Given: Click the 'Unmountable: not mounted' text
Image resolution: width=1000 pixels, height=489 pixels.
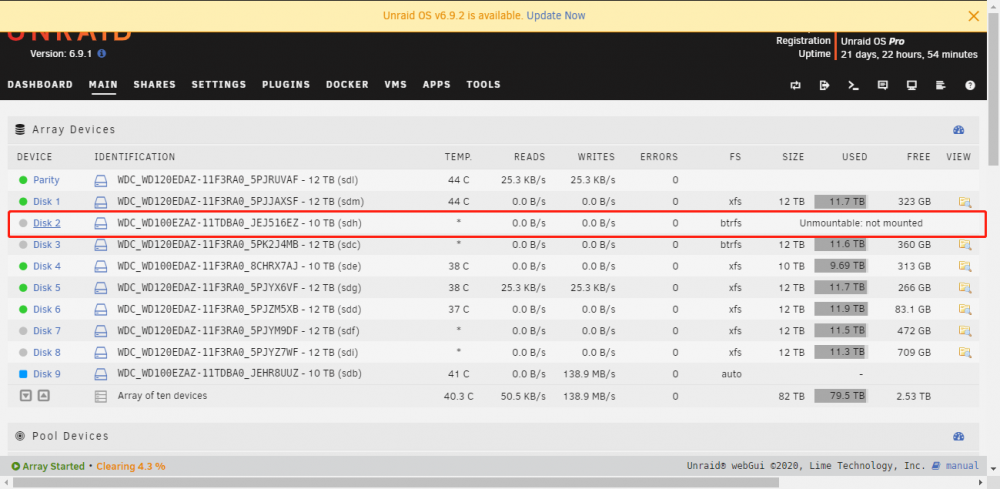Looking at the screenshot, I should click(861, 223).
